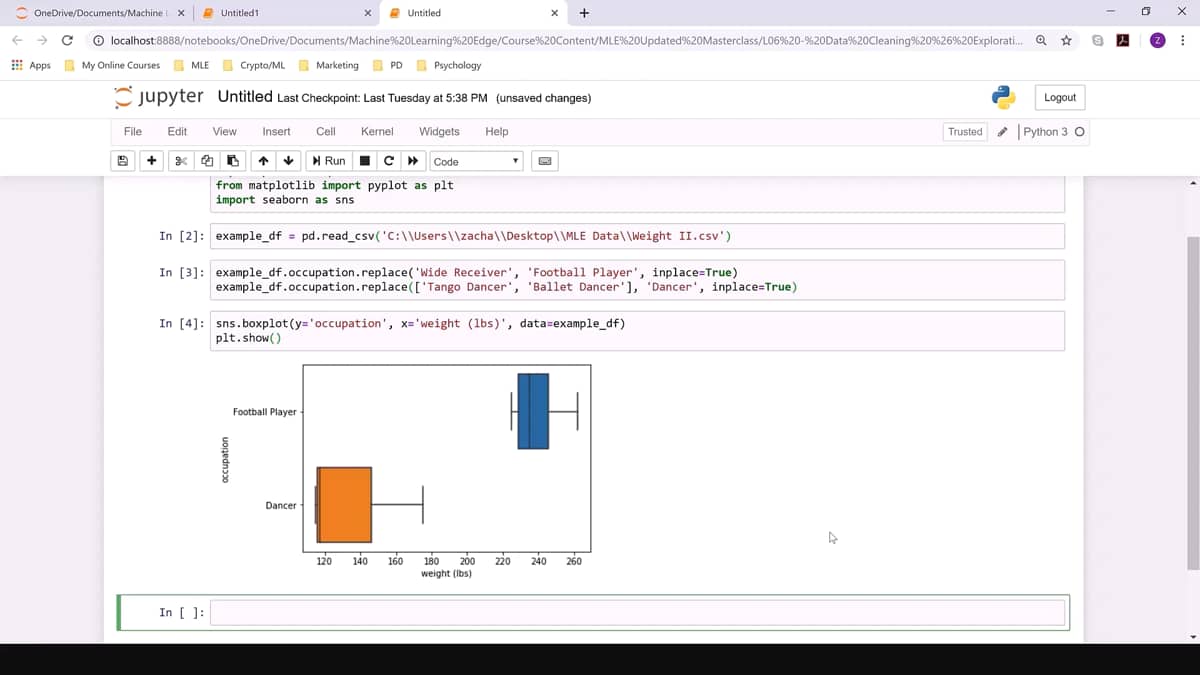Click the Python logo icon
The image size is (1200, 675).
point(1003,97)
